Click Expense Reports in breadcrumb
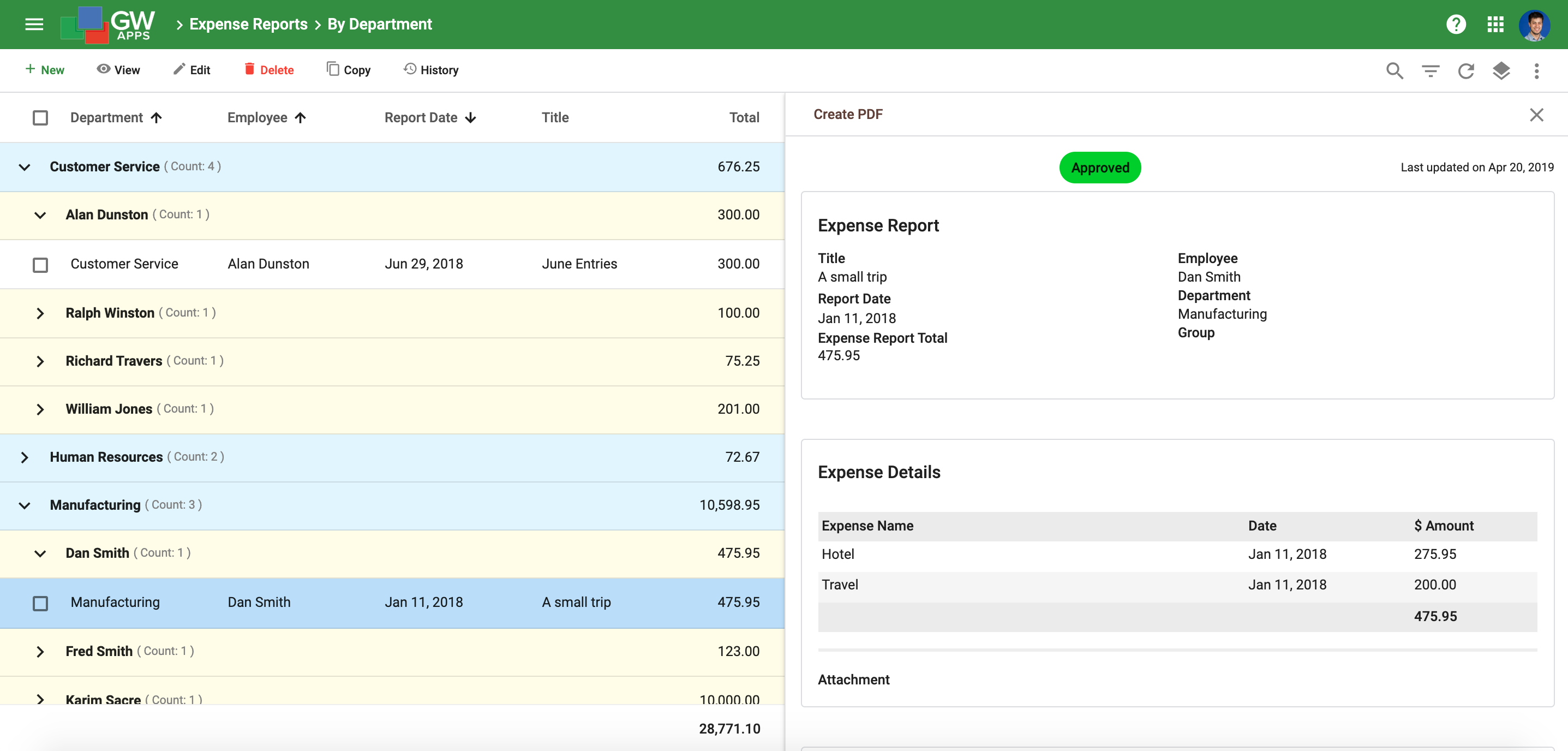This screenshot has height=751, width=1568. click(x=248, y=25)
